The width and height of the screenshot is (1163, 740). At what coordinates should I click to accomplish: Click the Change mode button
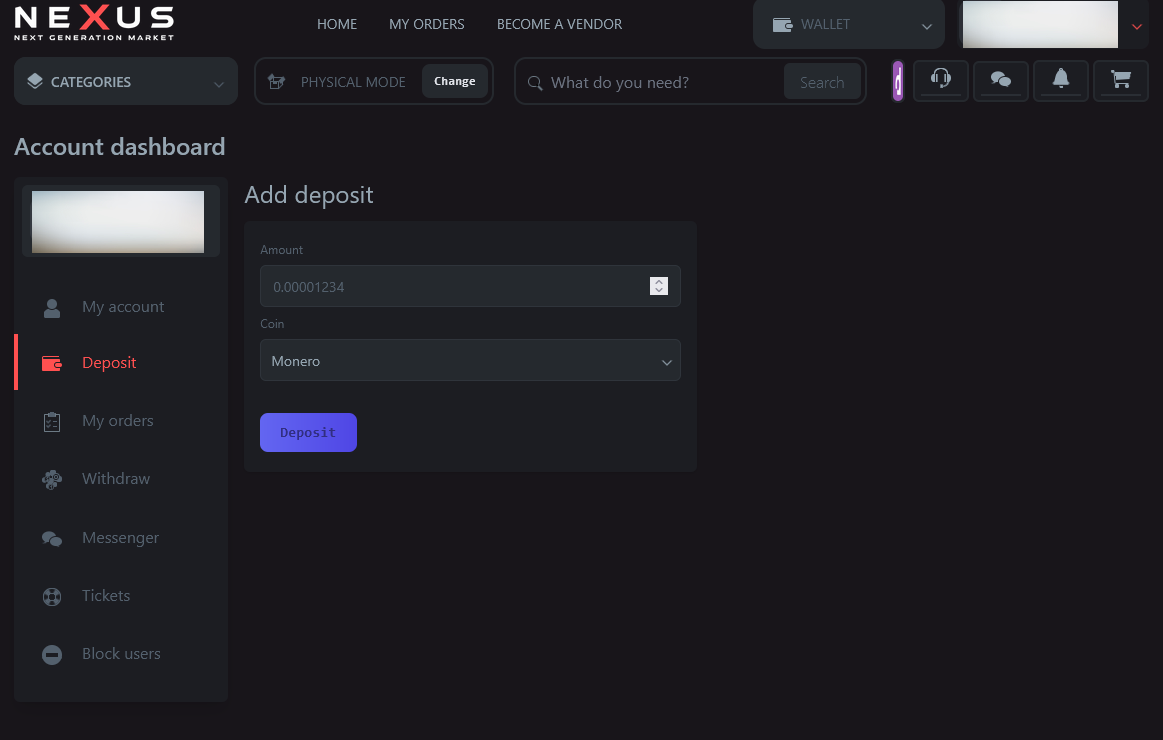[455, 81]
